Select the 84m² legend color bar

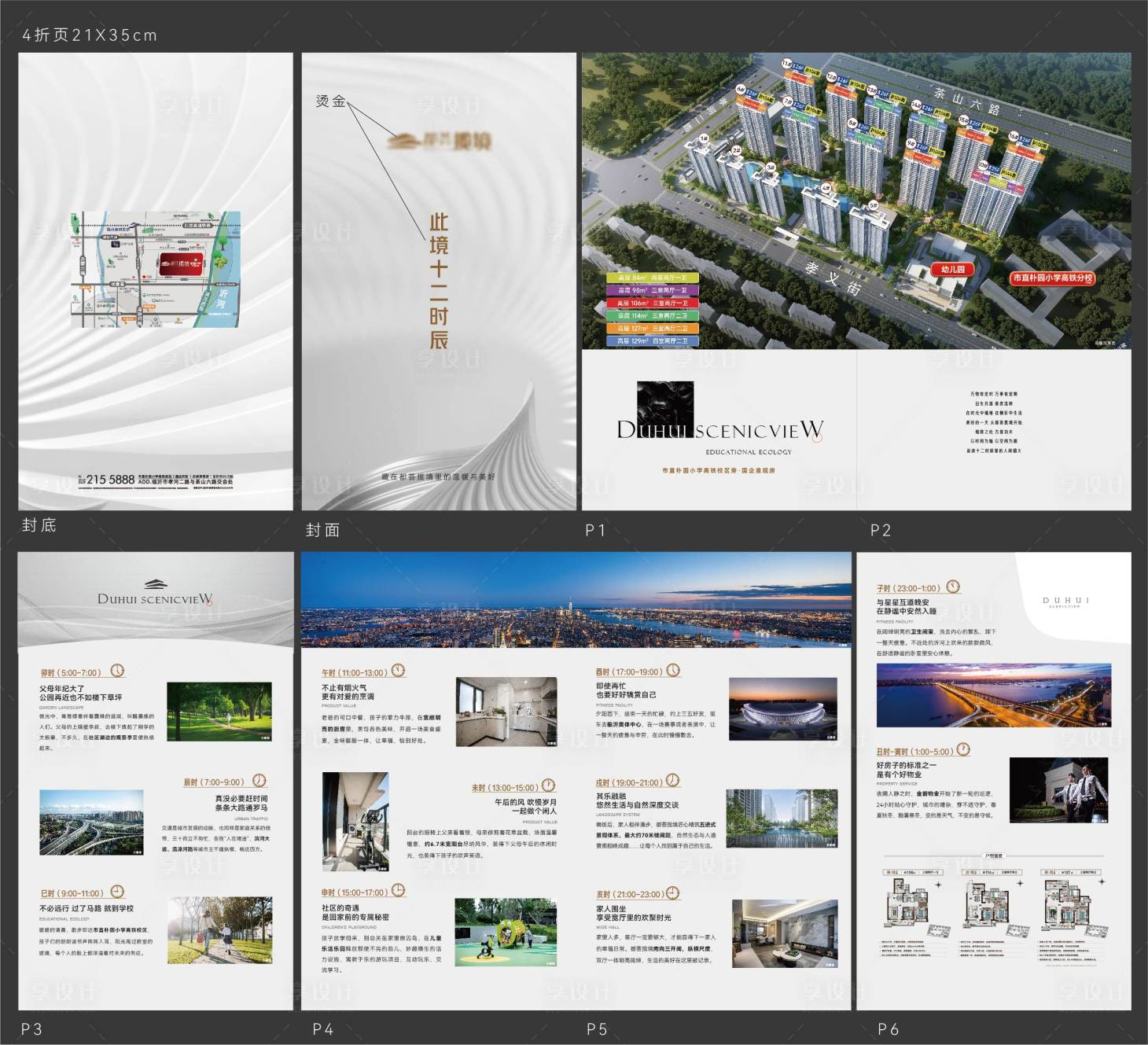pyautogui.click(x=653, y=278)
